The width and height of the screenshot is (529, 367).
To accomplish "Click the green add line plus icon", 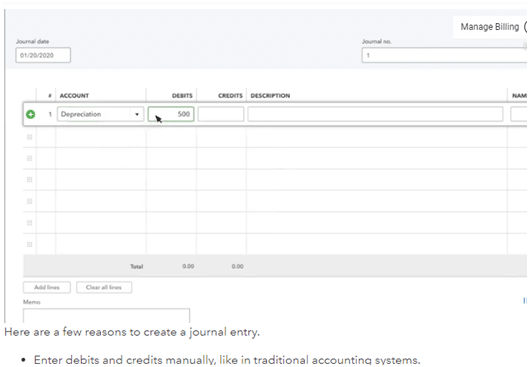I will [x=30, y=114].
